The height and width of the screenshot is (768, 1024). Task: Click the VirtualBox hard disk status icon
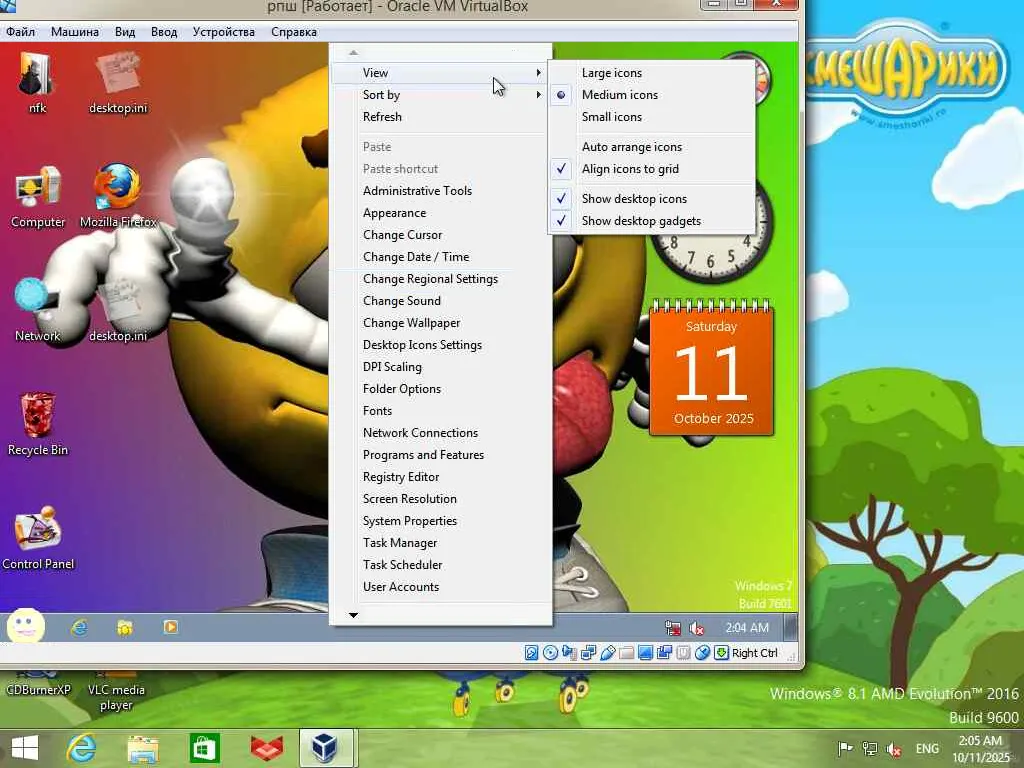[x=531, y=652]
